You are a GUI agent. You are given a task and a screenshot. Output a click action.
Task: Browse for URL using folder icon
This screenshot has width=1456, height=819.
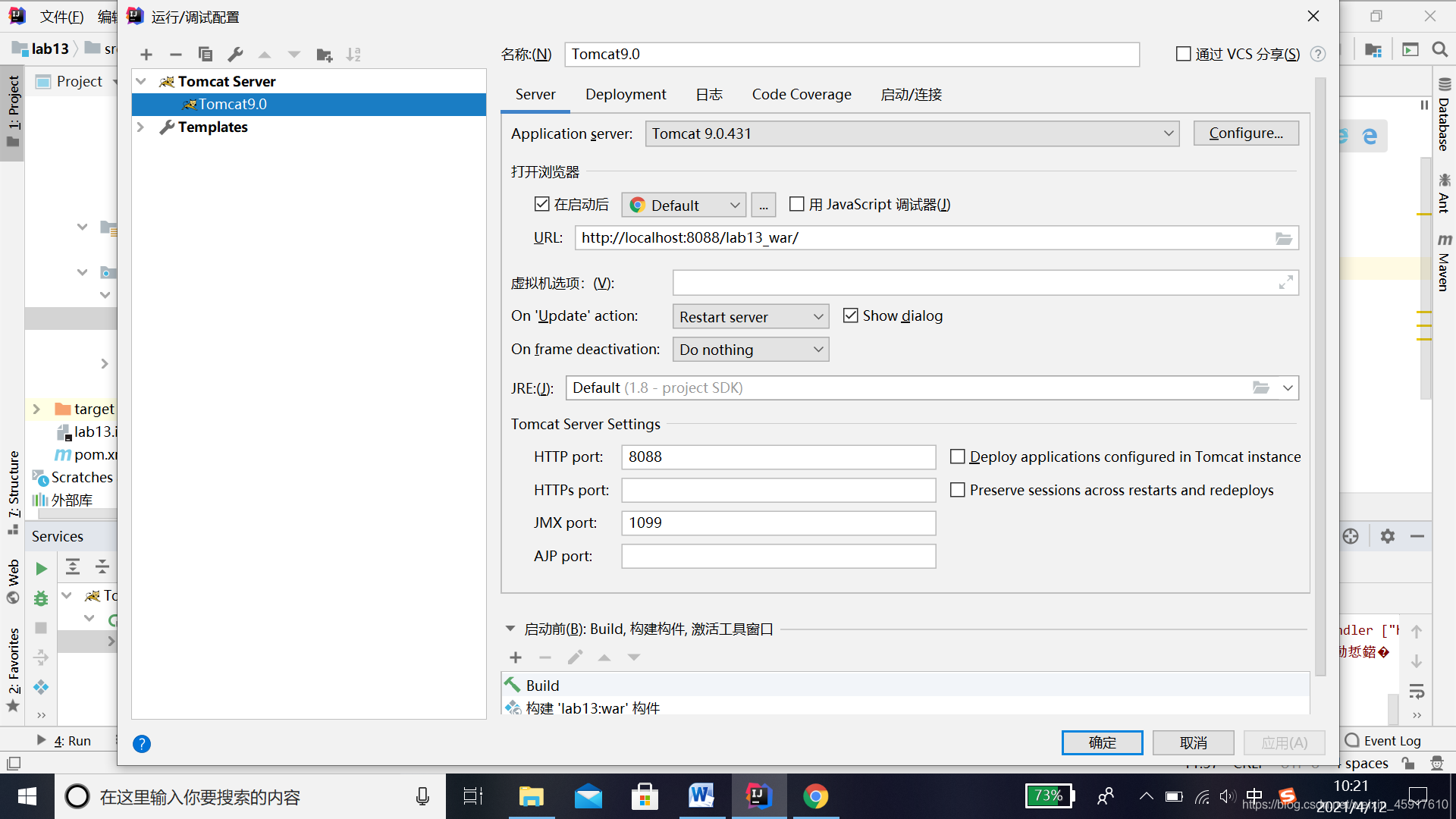(1283, 238)
